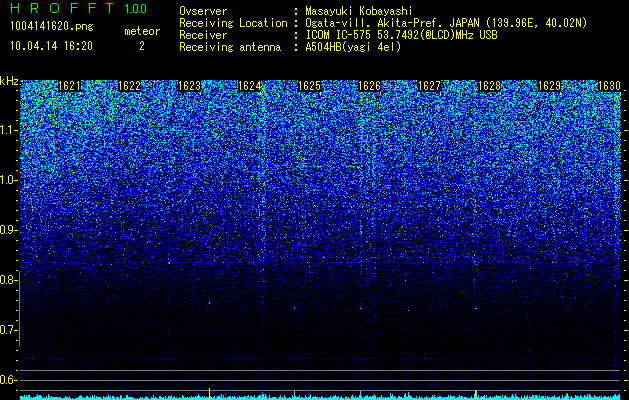Click the meteor count label
Viewport: 629px width, 400px height.
click(x=142, y=31)
